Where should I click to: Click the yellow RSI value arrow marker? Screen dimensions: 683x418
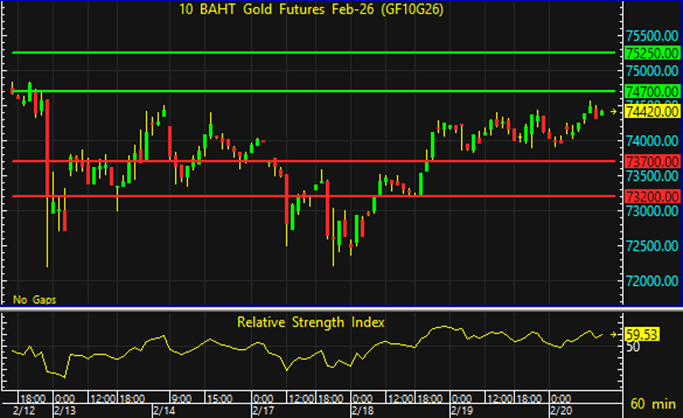click(614, 337)
